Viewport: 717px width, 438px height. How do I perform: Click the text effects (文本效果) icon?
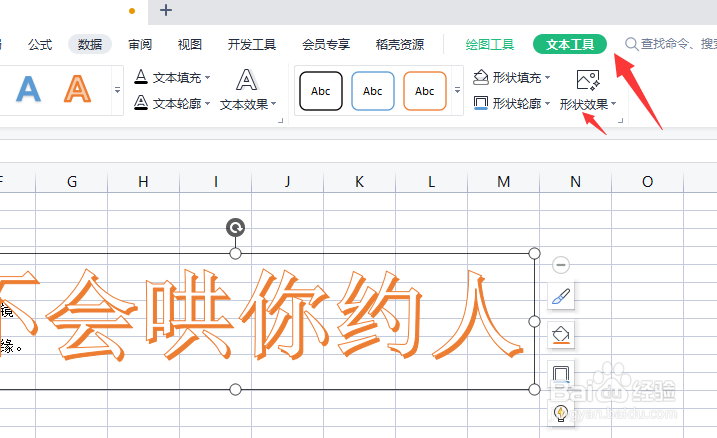247,80
